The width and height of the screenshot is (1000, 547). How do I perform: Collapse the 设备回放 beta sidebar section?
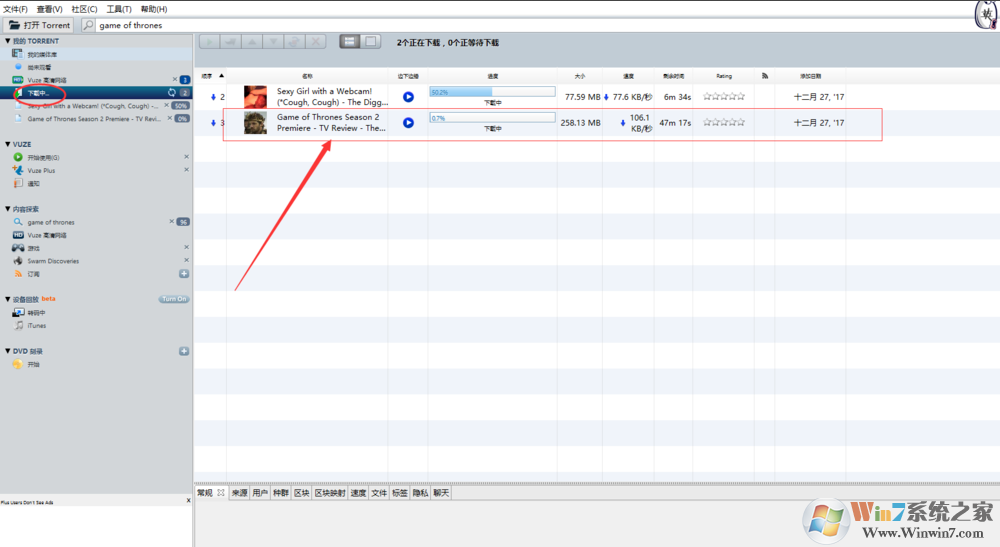(8, 299)
